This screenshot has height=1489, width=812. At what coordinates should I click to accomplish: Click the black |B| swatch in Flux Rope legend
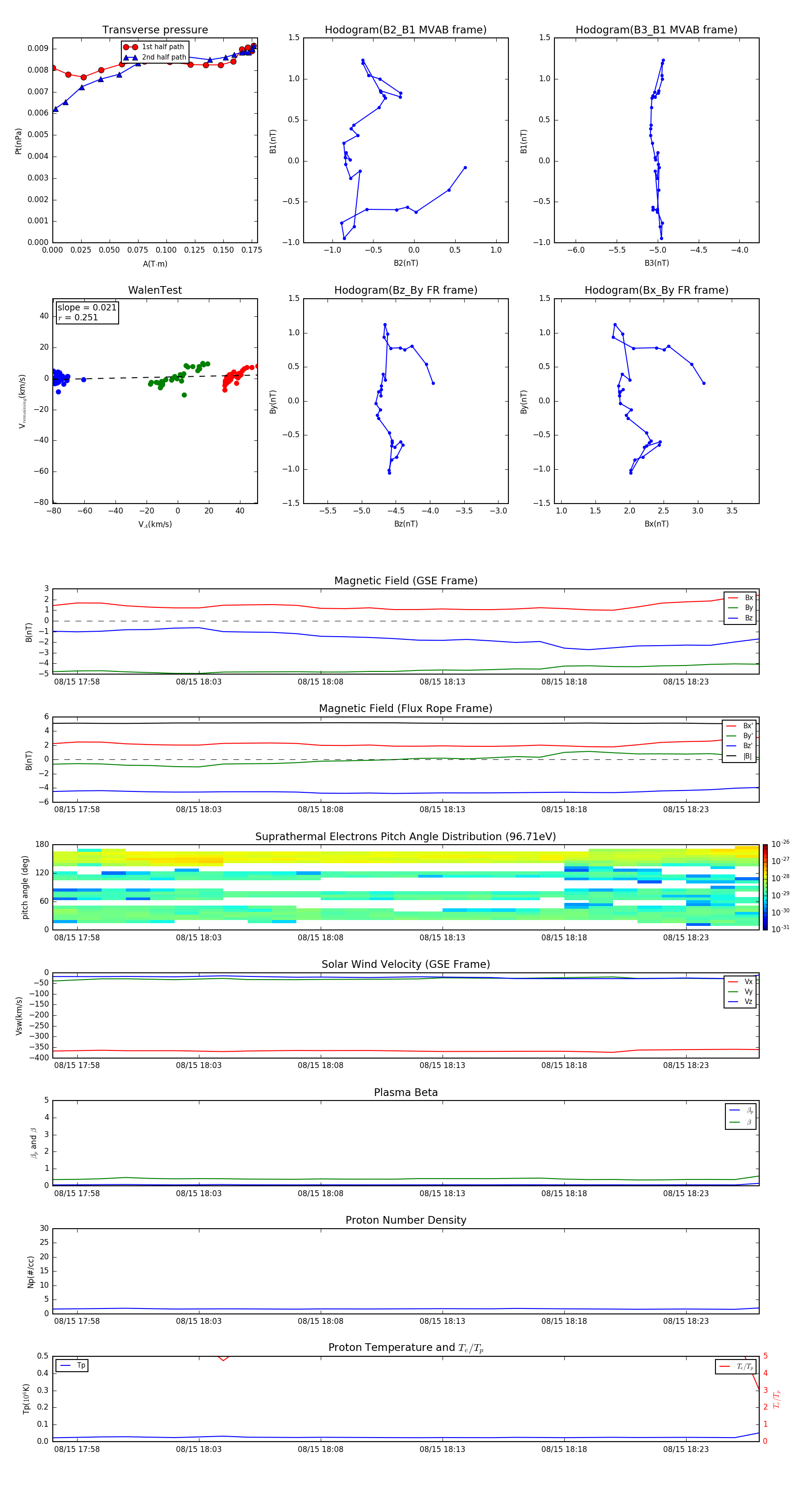732,756
